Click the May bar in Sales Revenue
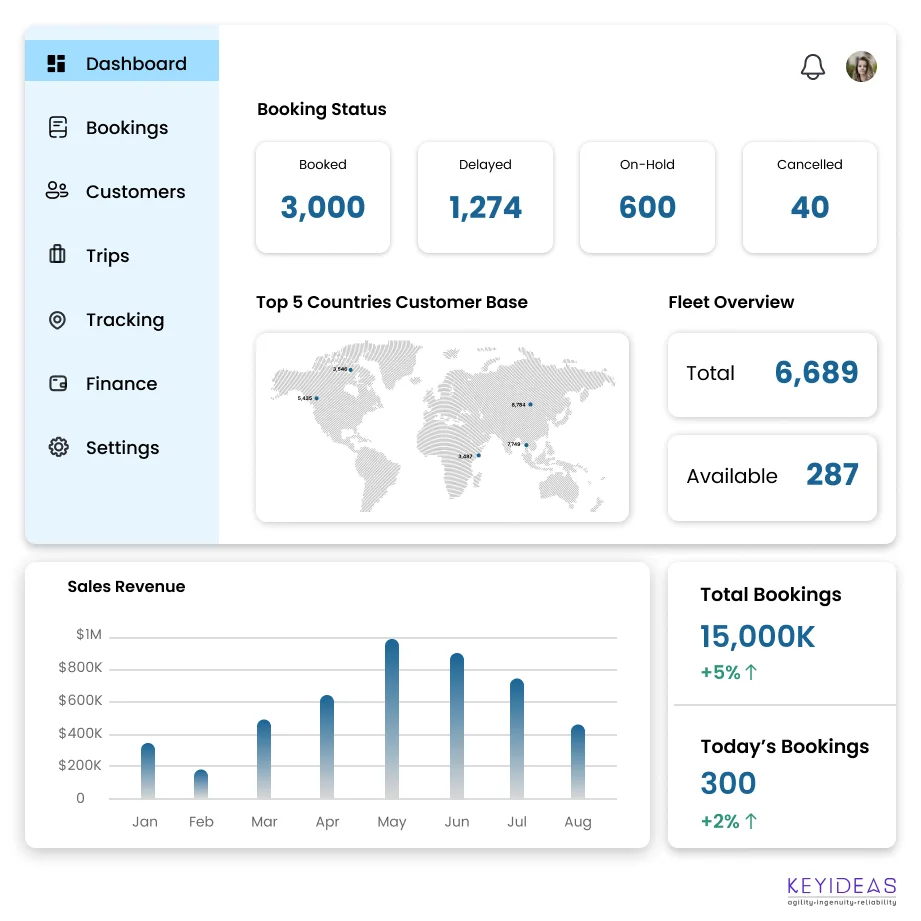The height and width of the screenshot is (921, 921). click(392, 718)
